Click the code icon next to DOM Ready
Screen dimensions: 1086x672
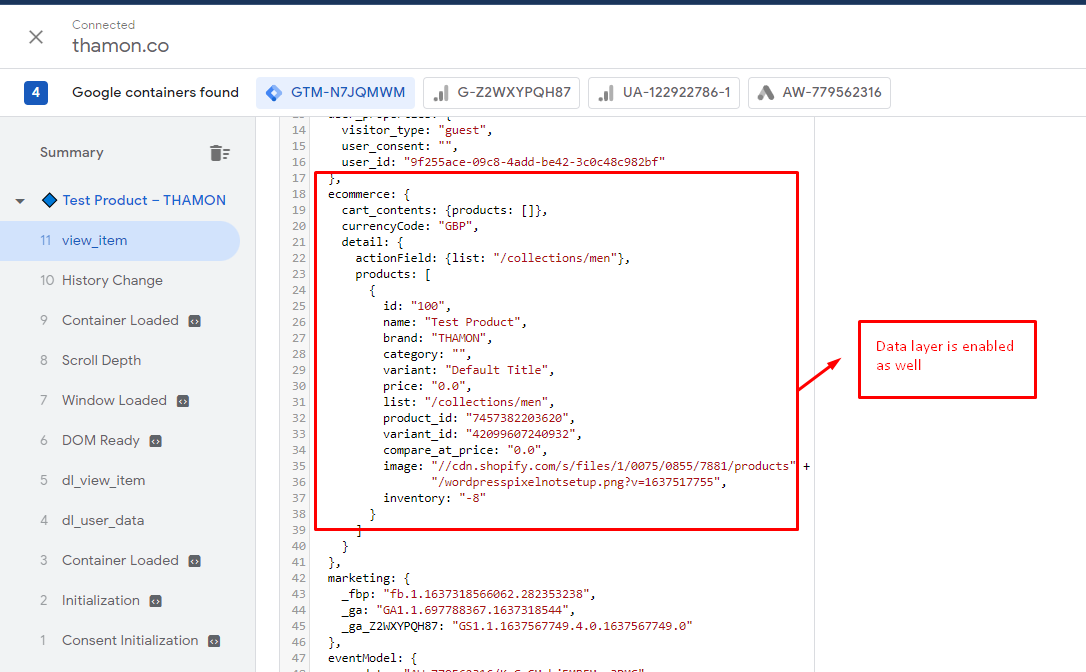156,441
